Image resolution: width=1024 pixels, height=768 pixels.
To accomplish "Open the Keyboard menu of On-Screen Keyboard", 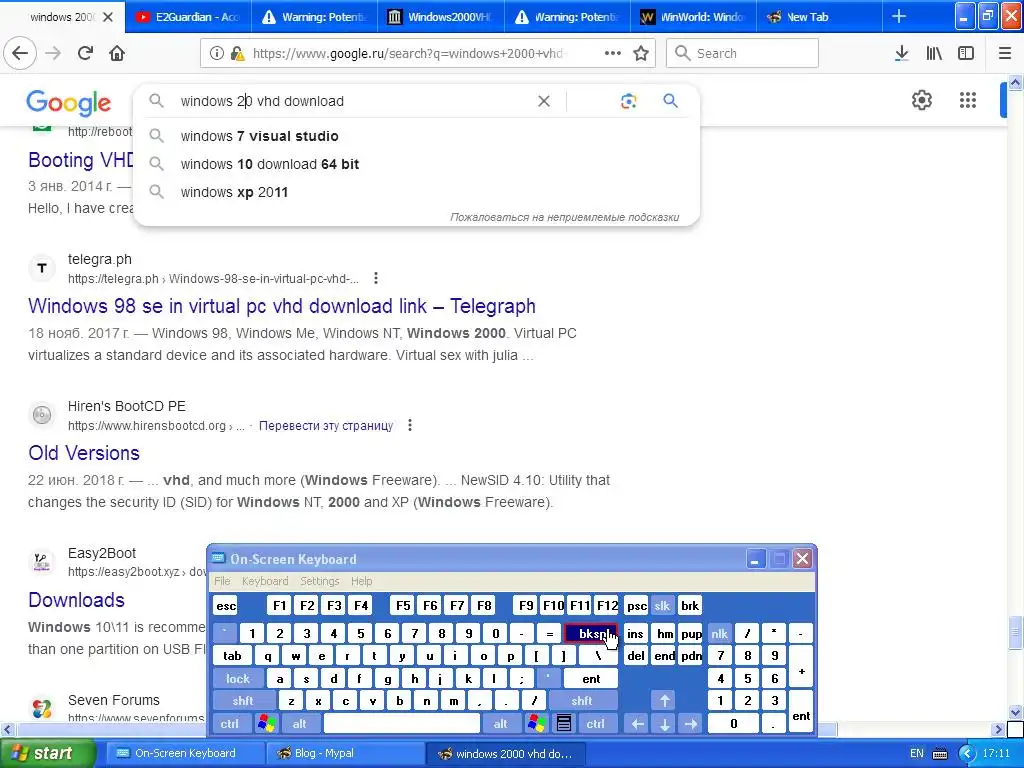I will [x=264, y=581].
